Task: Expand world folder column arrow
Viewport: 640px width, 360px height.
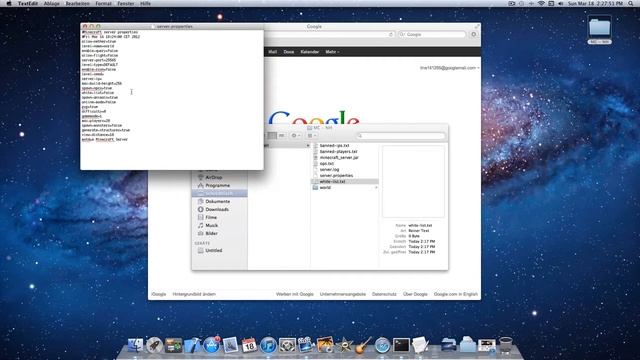Action: click(x=376, y=187)
